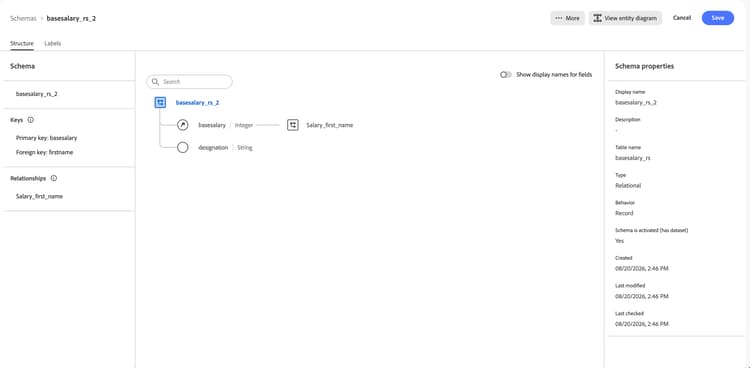Screen dimensions: 750x368
Task: Select the basesalary relationship arrow icon
Action: pos(183,125)
